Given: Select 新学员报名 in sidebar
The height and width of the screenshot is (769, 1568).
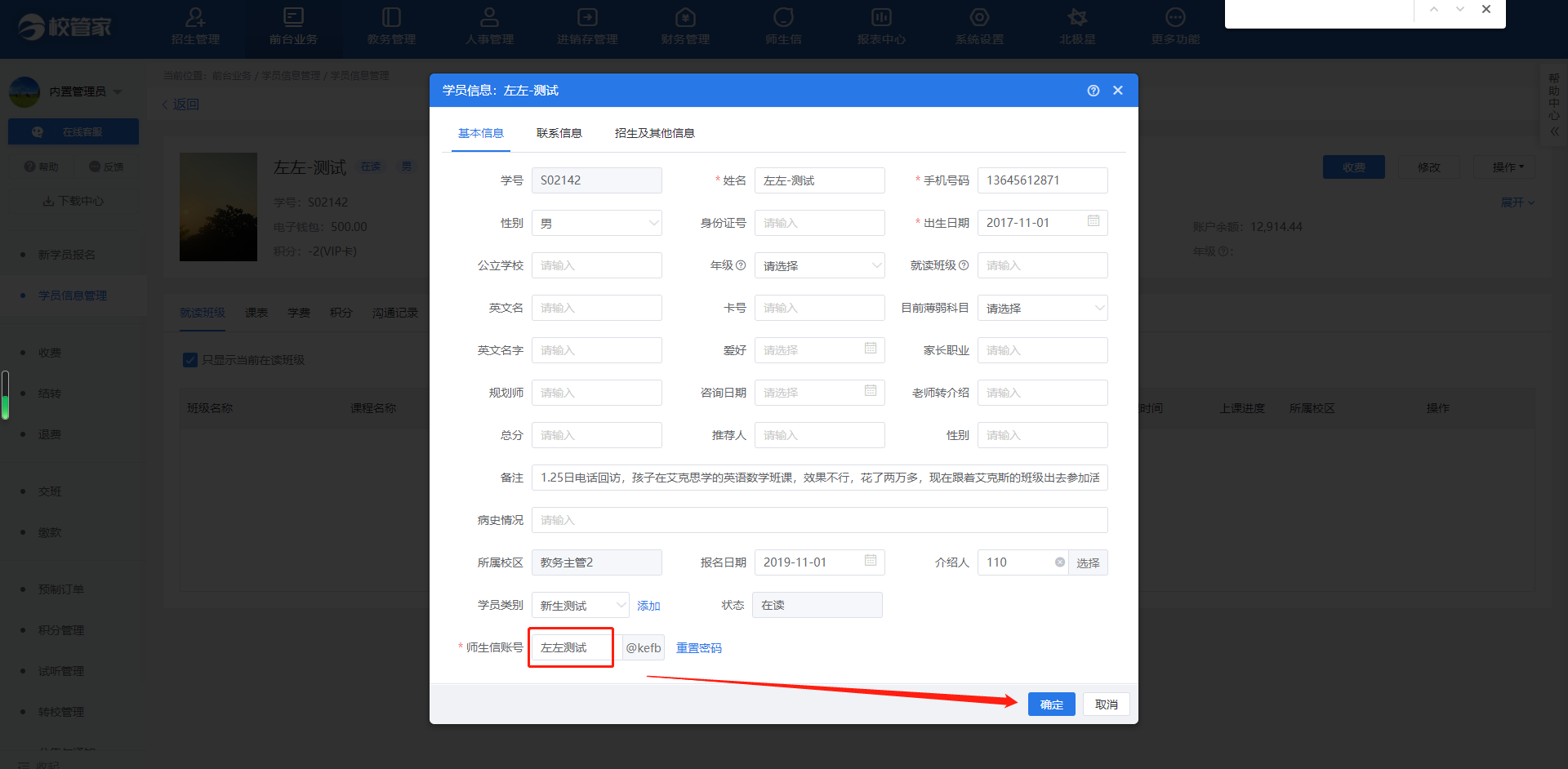Looking at the screenshot, I should [67, 255].
